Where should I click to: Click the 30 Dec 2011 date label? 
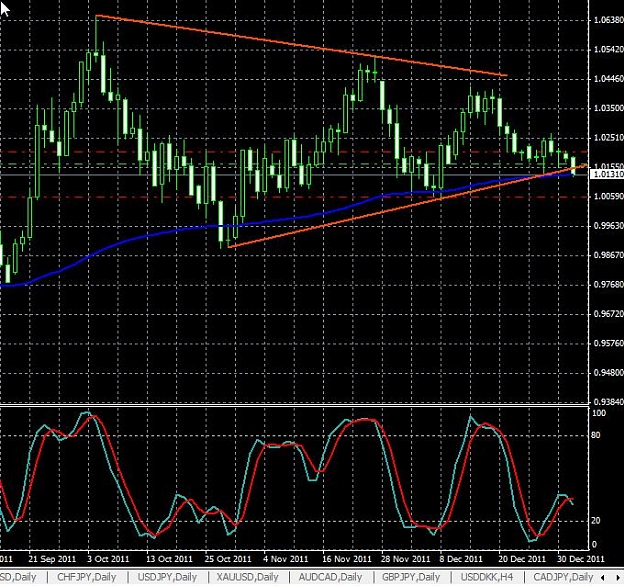point(581,558)
